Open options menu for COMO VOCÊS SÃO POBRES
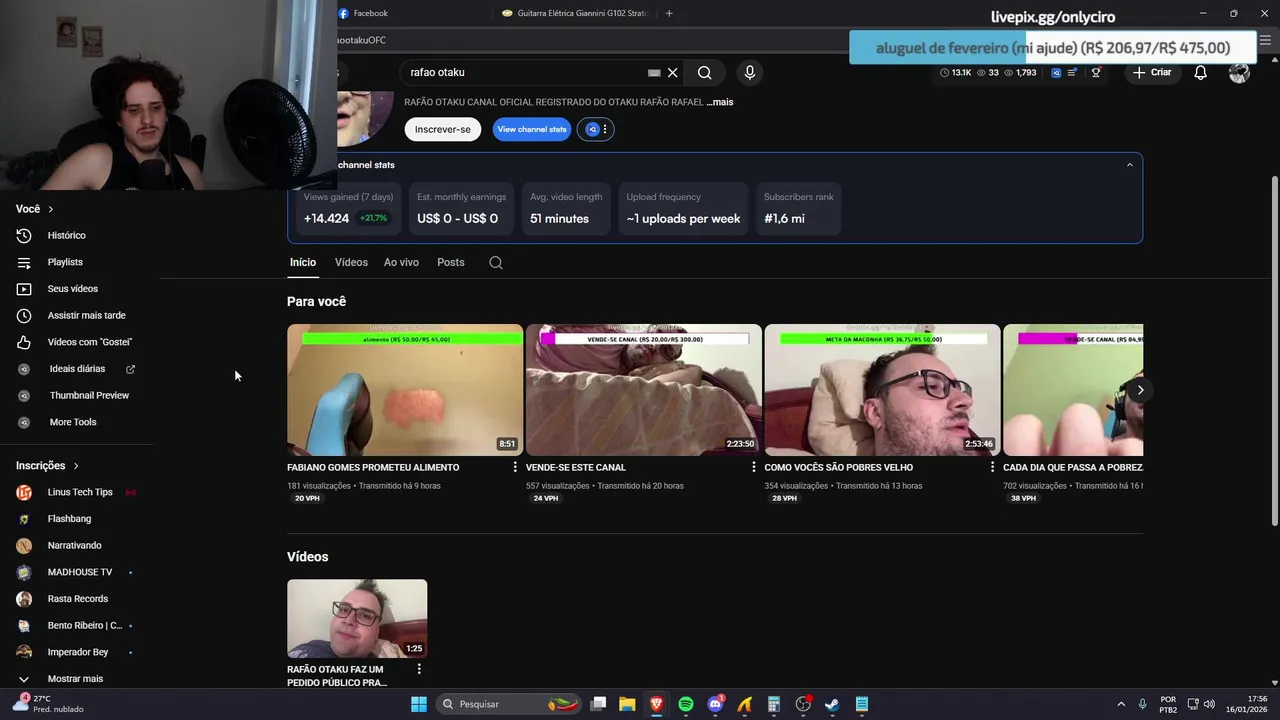 point(992,467)
